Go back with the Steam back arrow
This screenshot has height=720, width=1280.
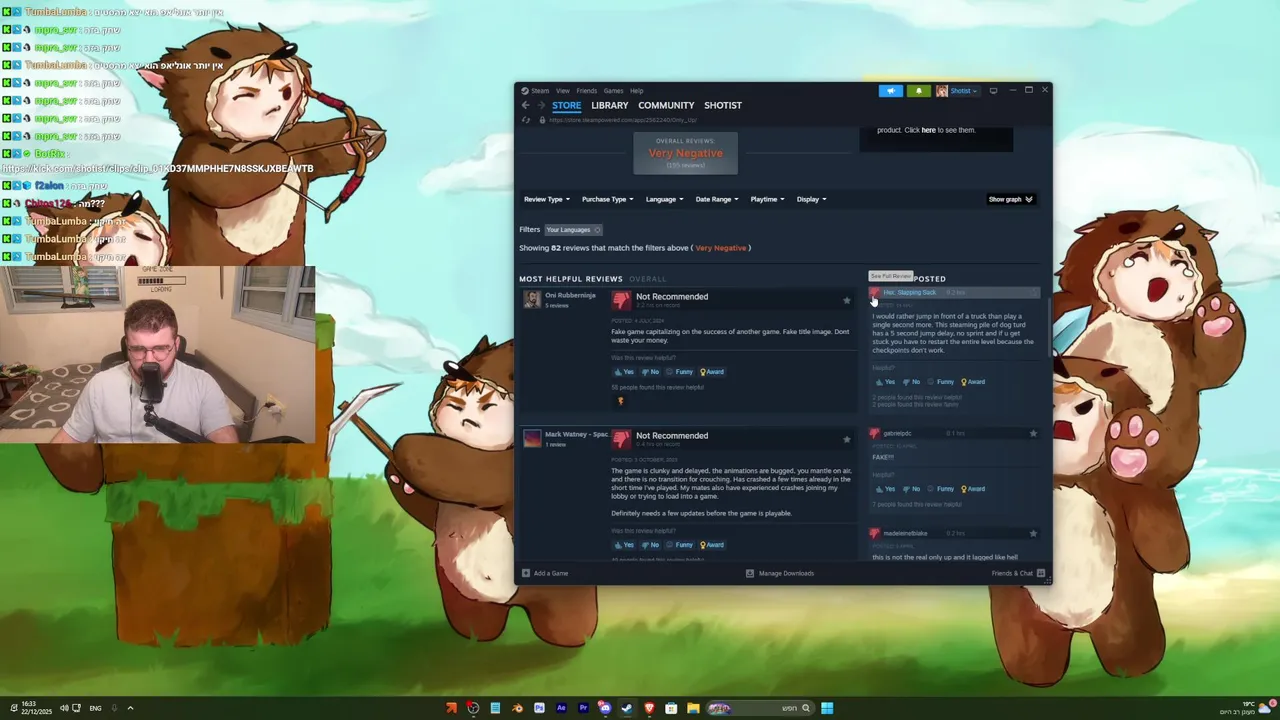(525, 105)
